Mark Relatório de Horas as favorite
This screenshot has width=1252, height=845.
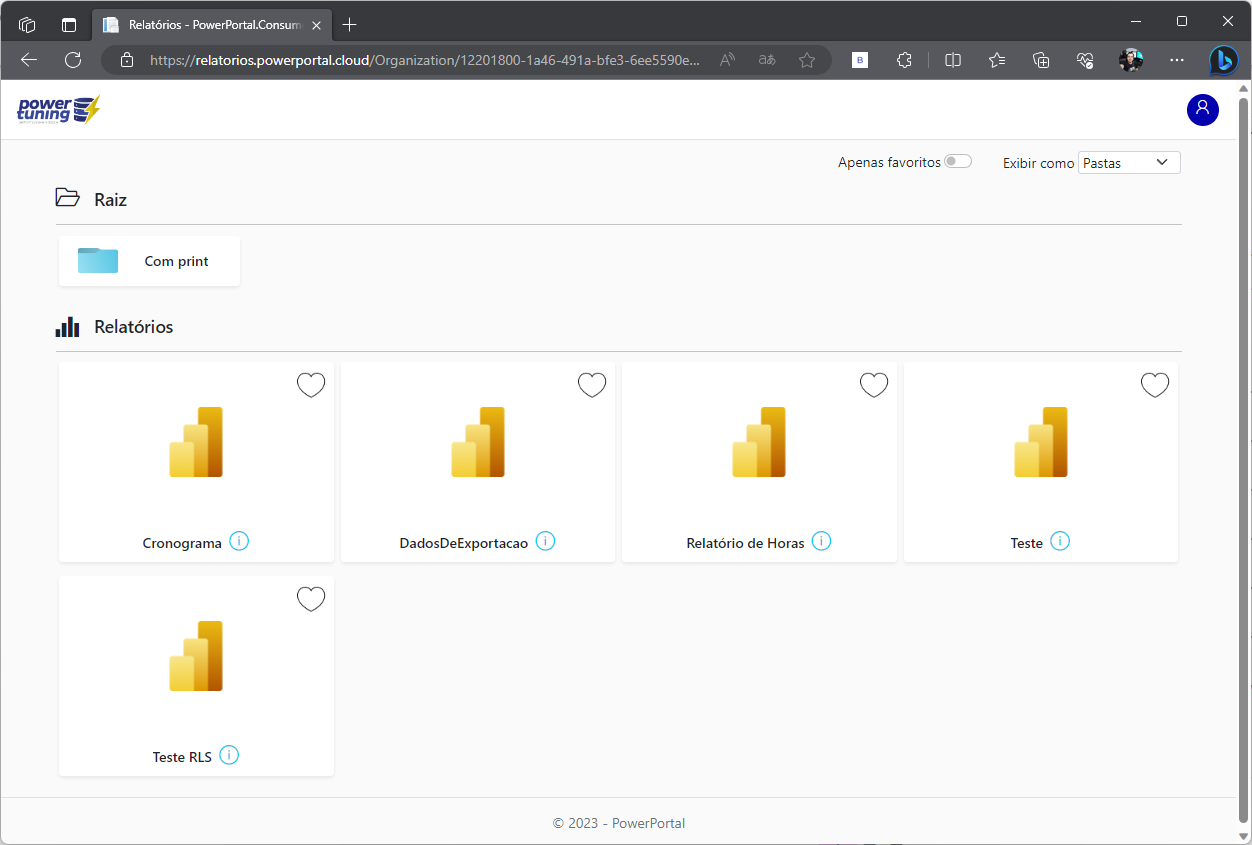point(874,385)
